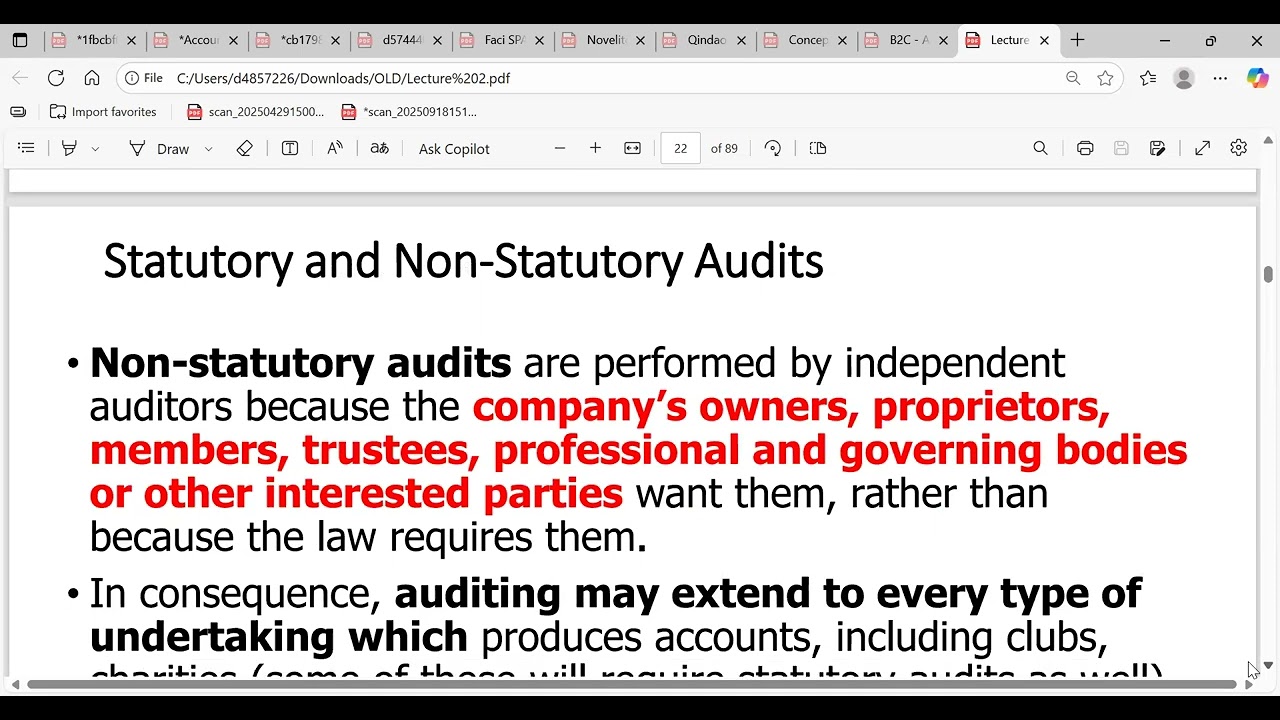Select the Erase tool

pyautogui.click(x=245, y=148)
